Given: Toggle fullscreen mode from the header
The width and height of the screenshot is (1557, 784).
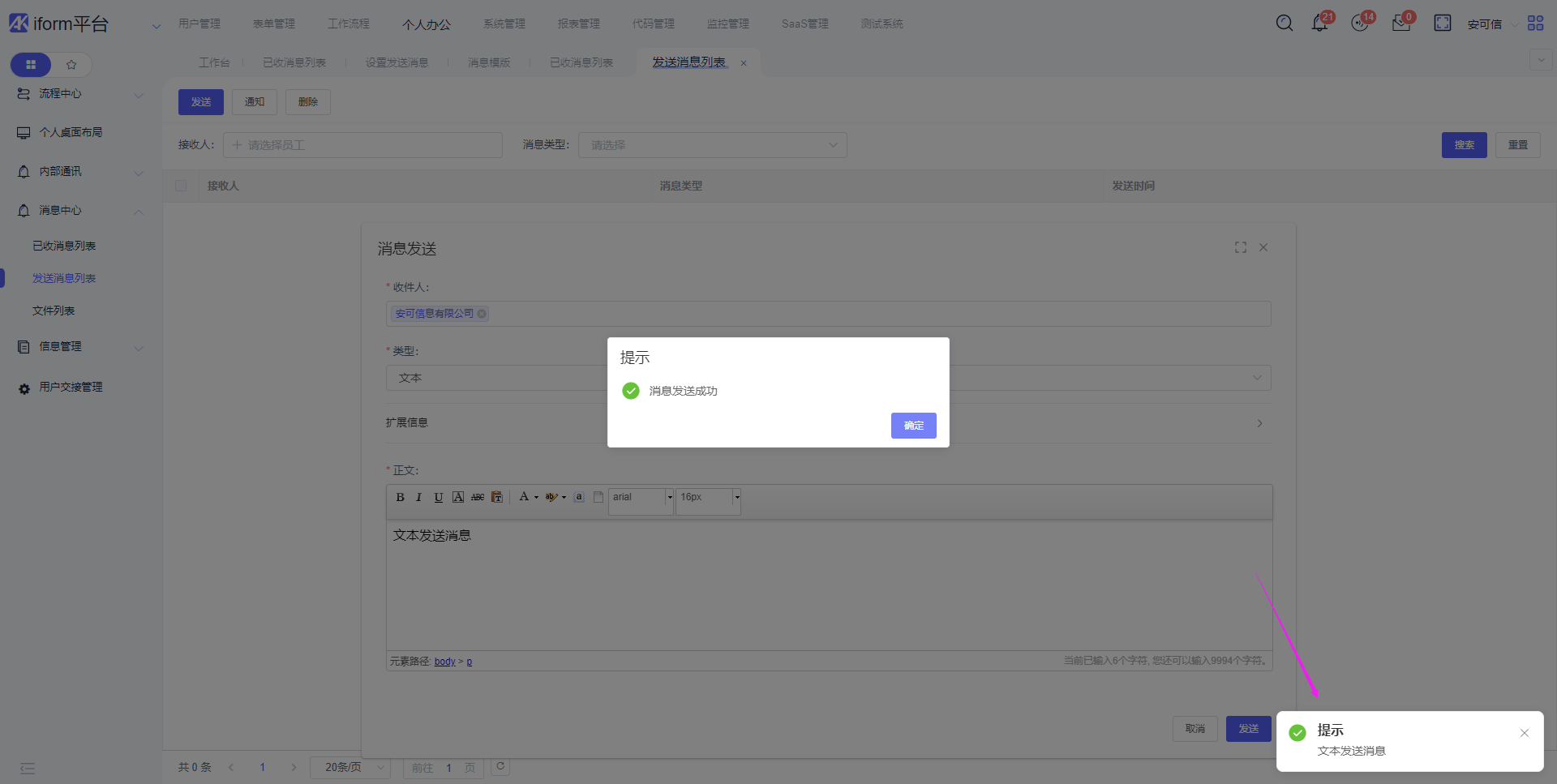Looking at the screenshot, I should pyautogui.click(x=1442, y=24).
